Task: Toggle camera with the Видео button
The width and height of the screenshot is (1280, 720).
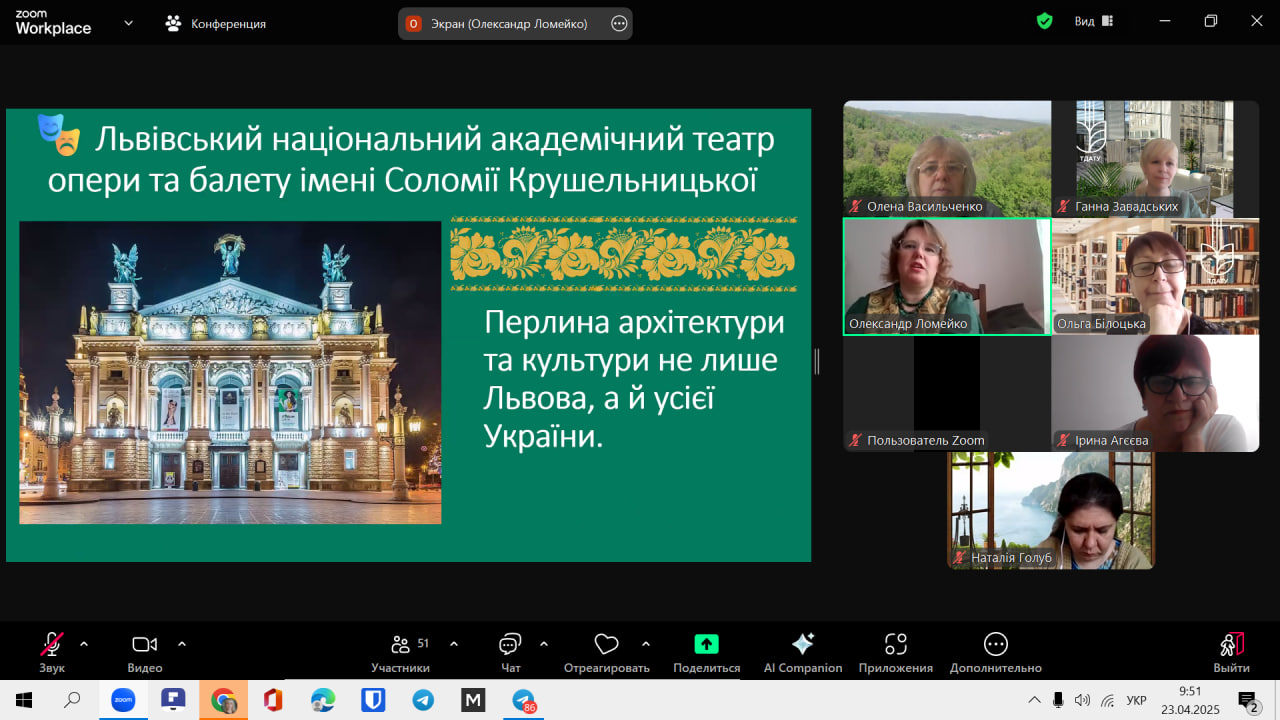Action: pos(145,645)
